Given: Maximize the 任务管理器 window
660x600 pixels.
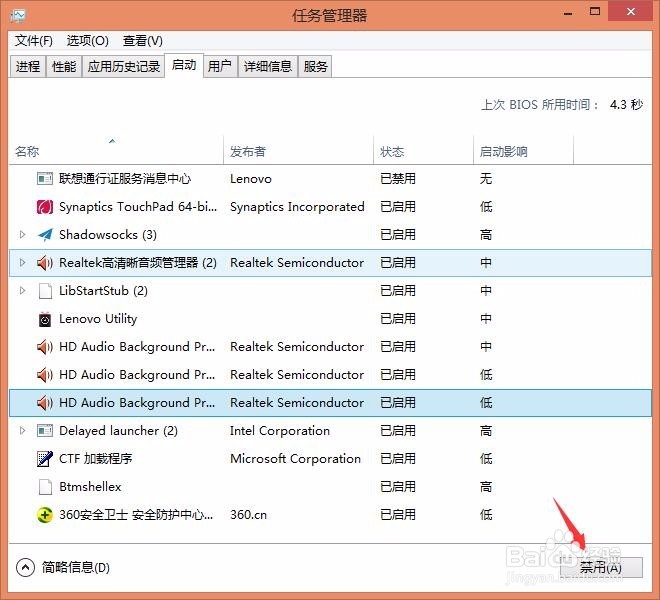Looking at the screenshot, I should click(x=595, y=12).
